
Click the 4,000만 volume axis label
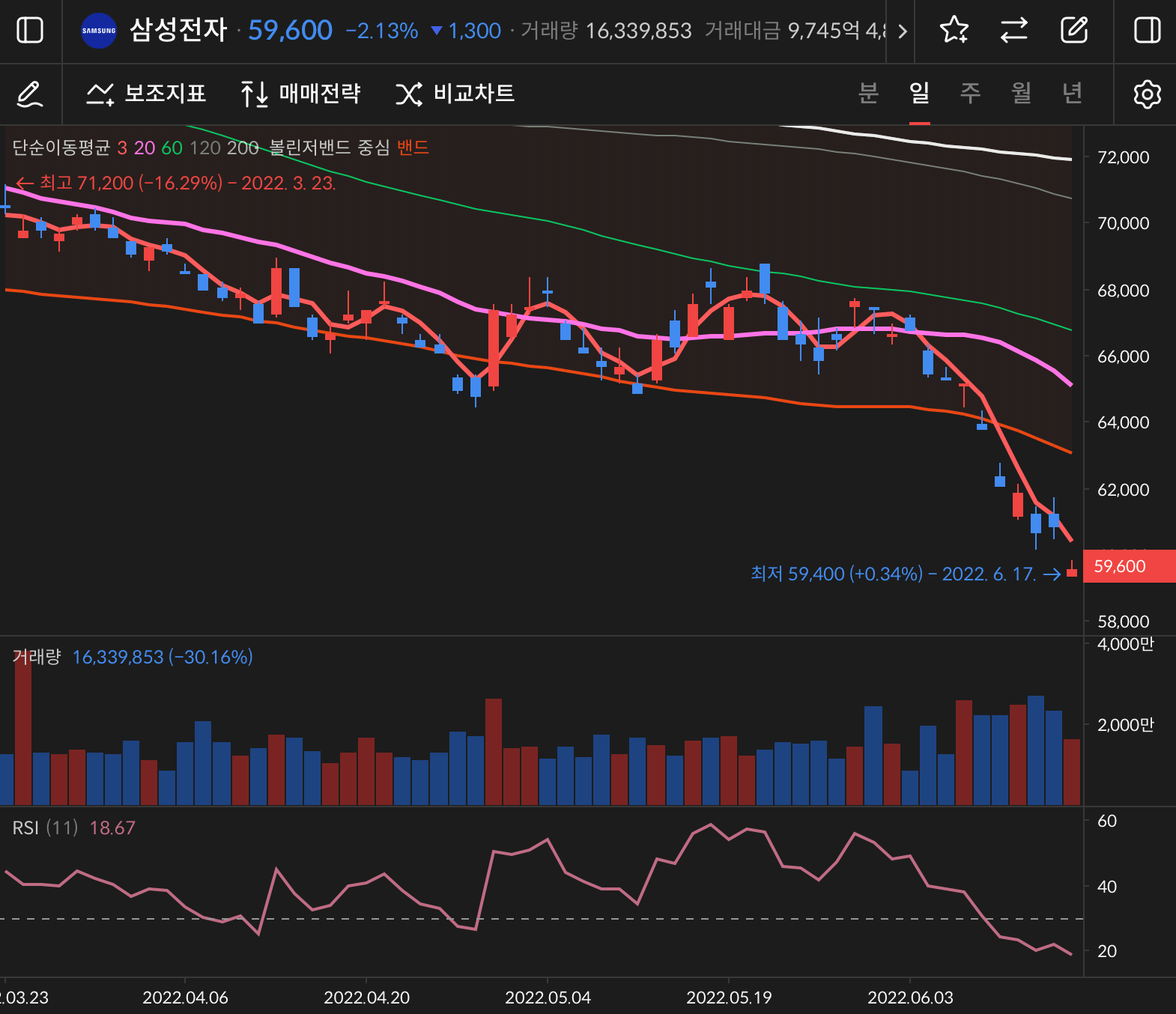coord(1125,644)
